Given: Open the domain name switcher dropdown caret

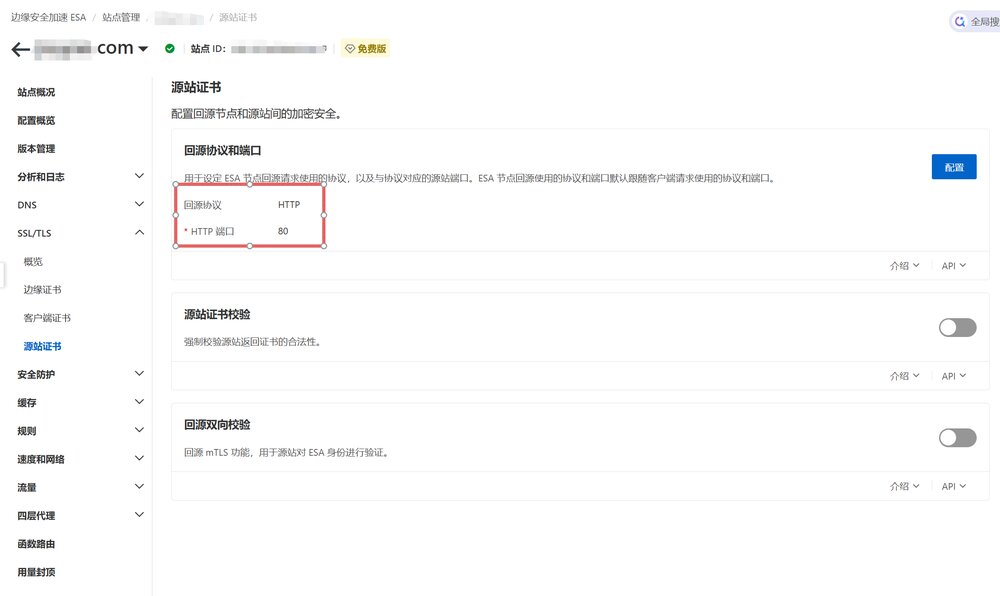Looking at the screenshot, I should (143, 49).
